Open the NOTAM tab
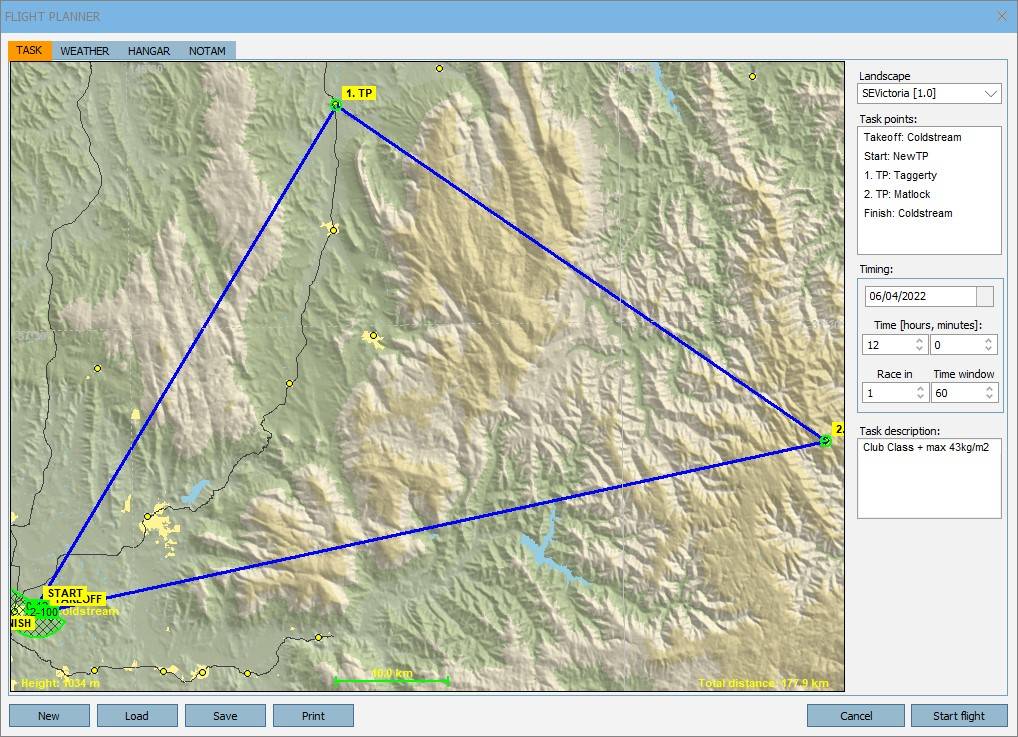Viewport: 1018px width, 737px height. point(207,51)
